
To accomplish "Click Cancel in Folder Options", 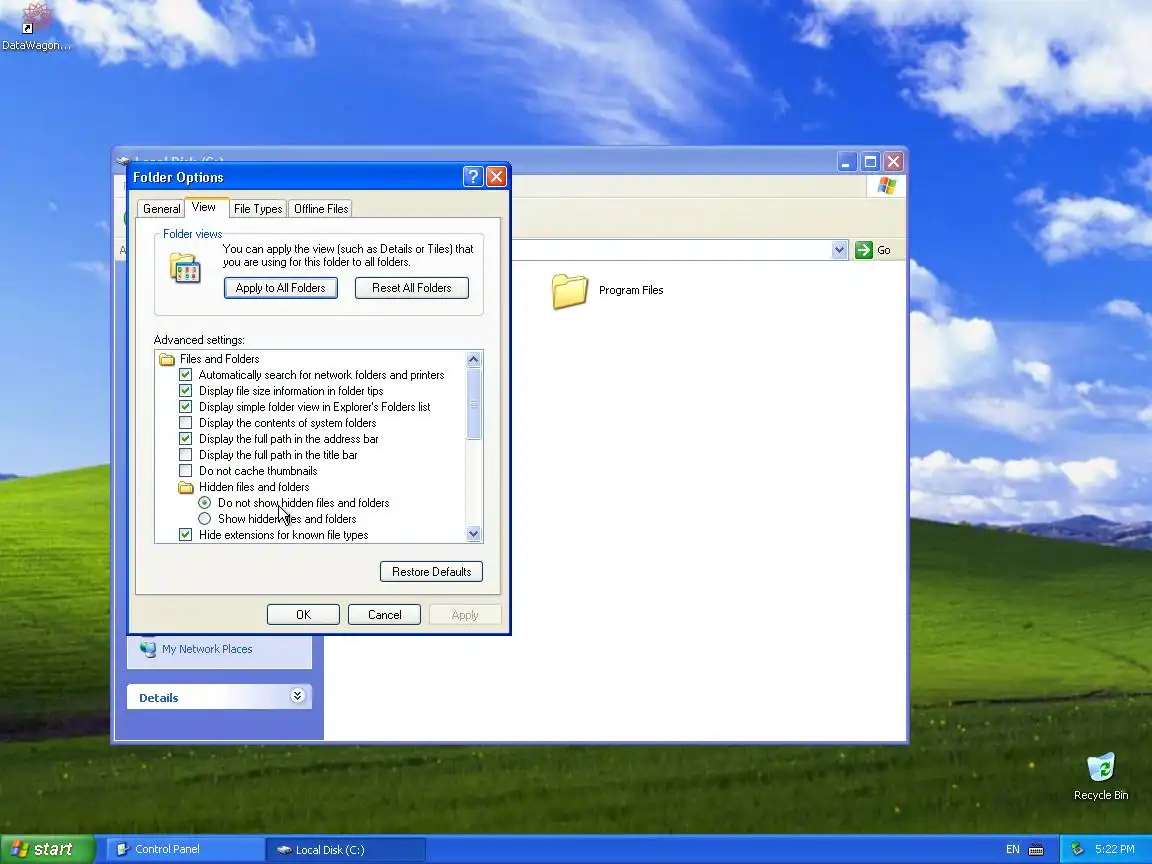I will pos(384,615).
